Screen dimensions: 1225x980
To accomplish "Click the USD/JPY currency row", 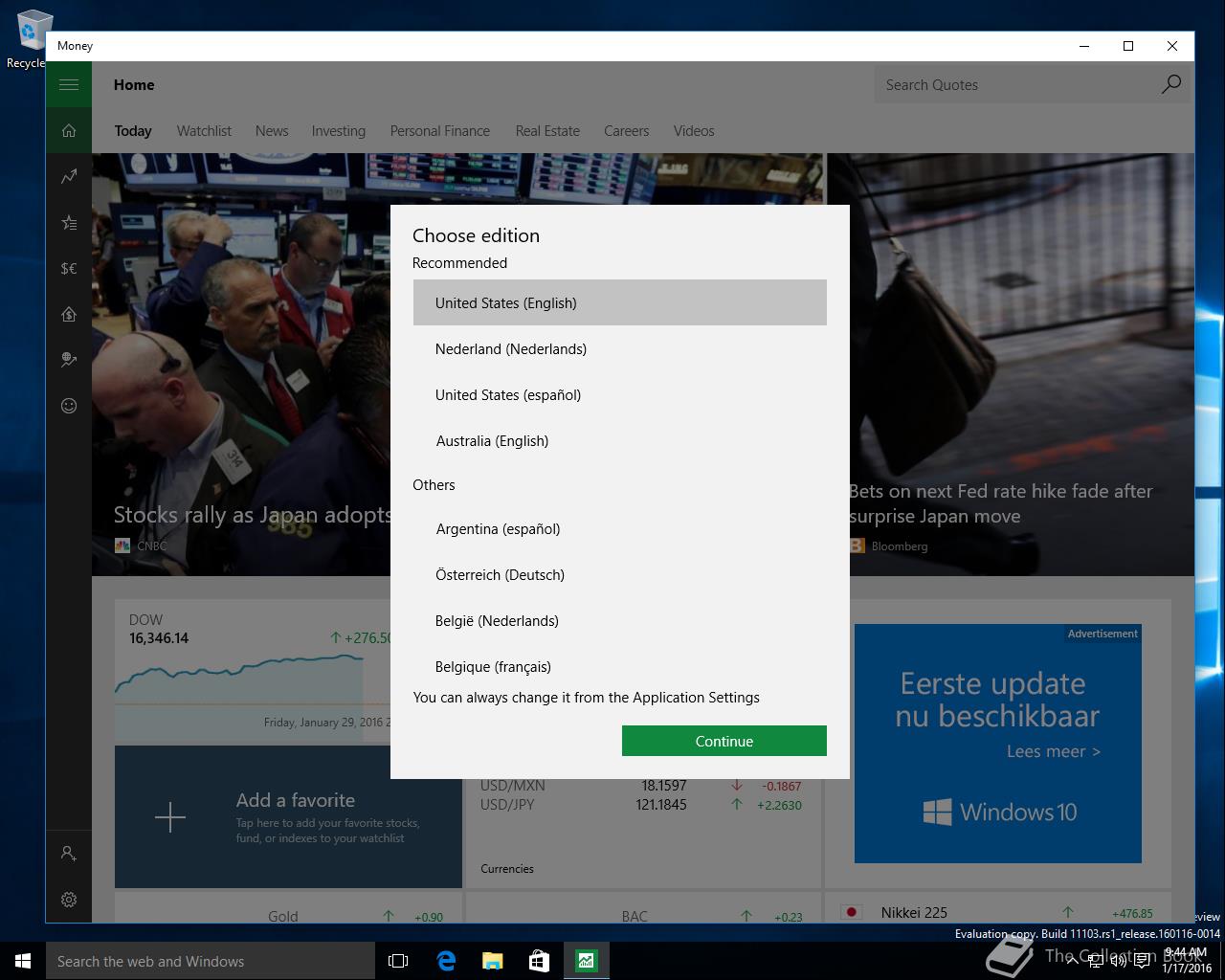I will coord(641,805).
